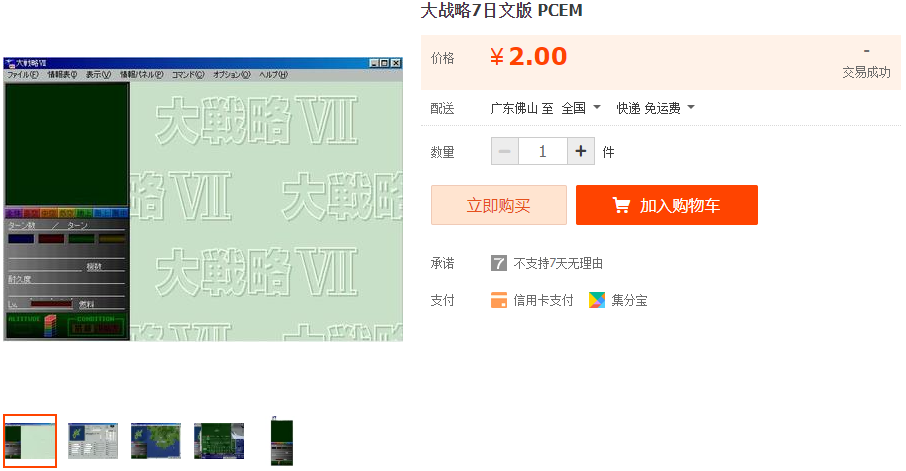The height and width of the screenshot is (471, 906).
Task: Click the 信用卡支付 payment link
Action: coord(543,300)
